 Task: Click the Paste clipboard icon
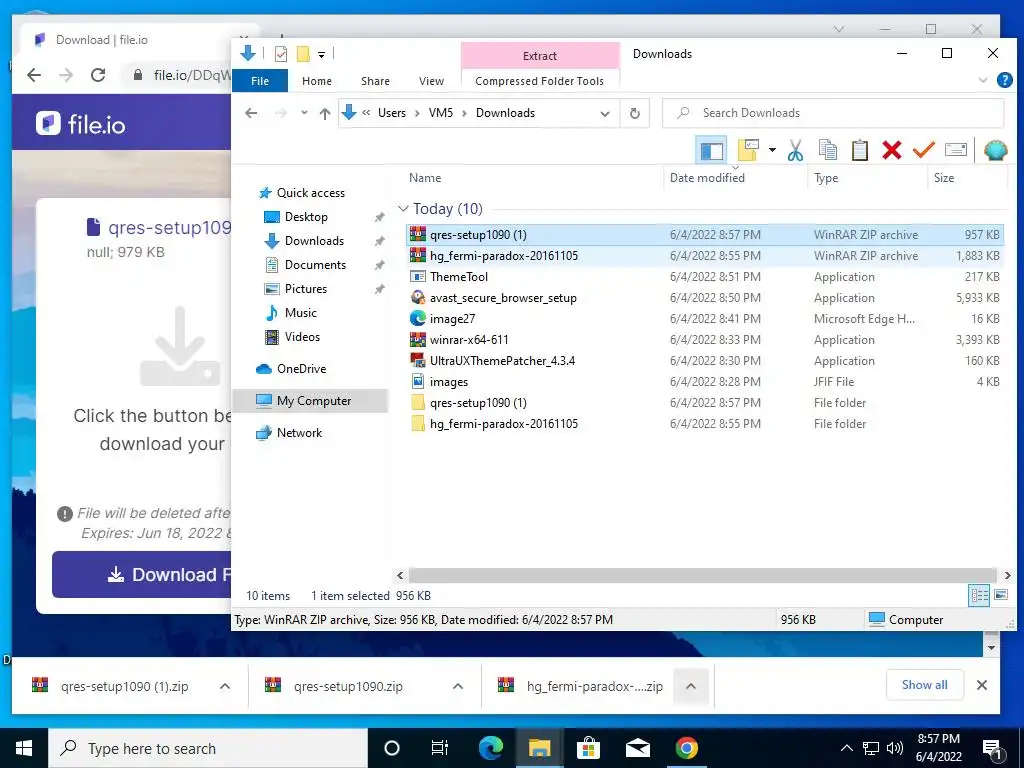point(859,150)
